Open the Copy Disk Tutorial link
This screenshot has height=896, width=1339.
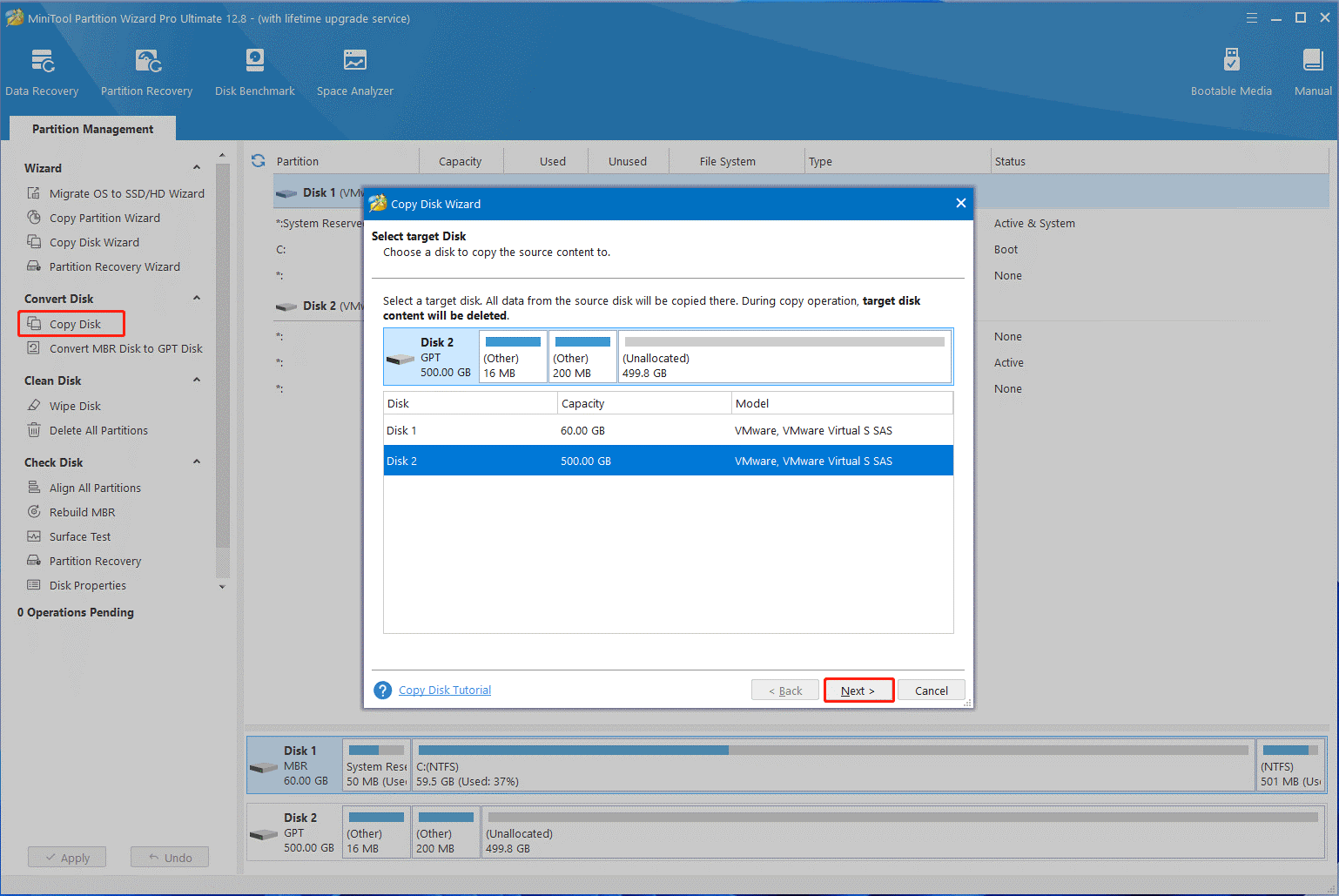pyautogui.click(x=444, y=689)
